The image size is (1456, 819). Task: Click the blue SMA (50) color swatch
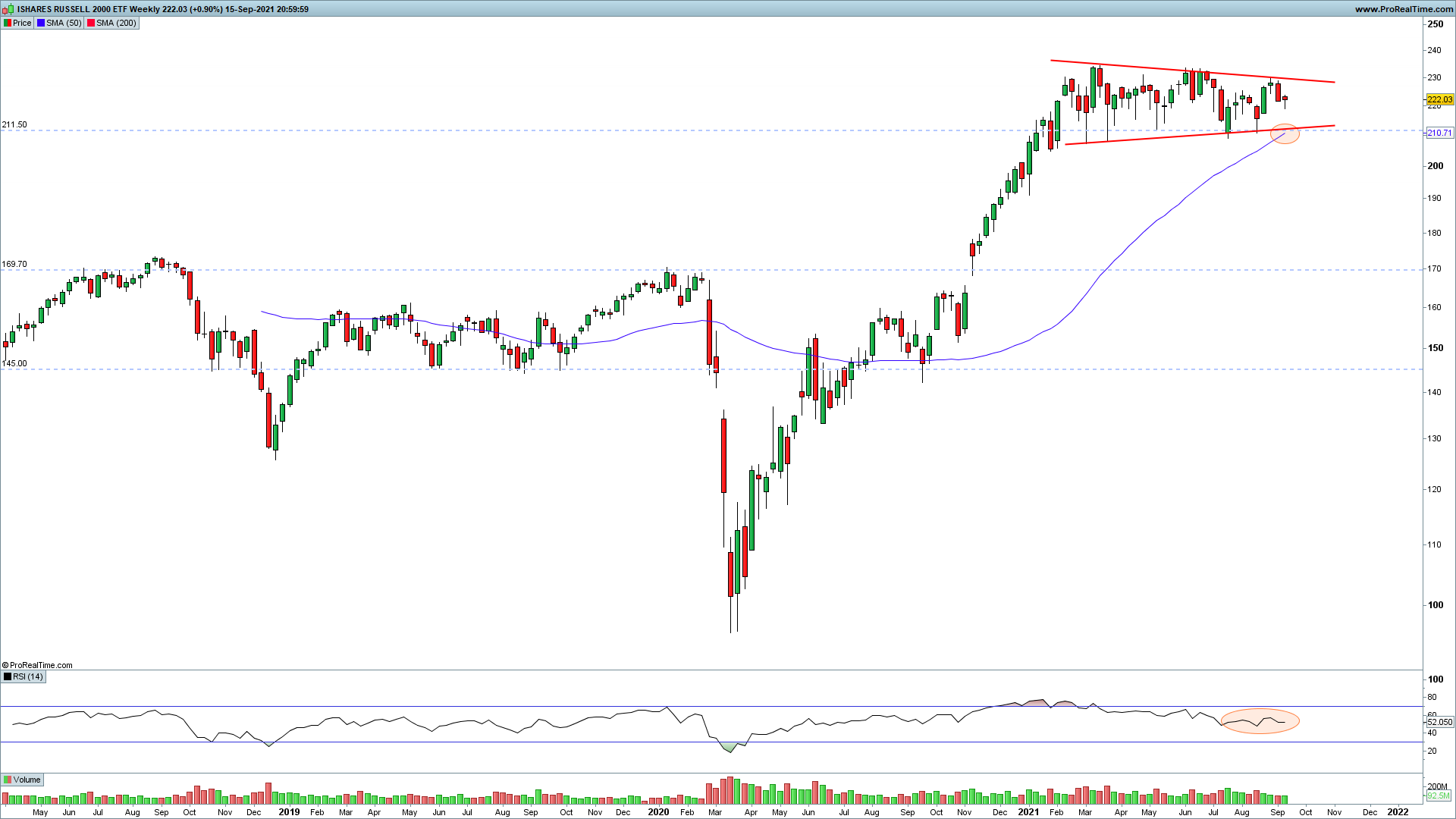41,23
